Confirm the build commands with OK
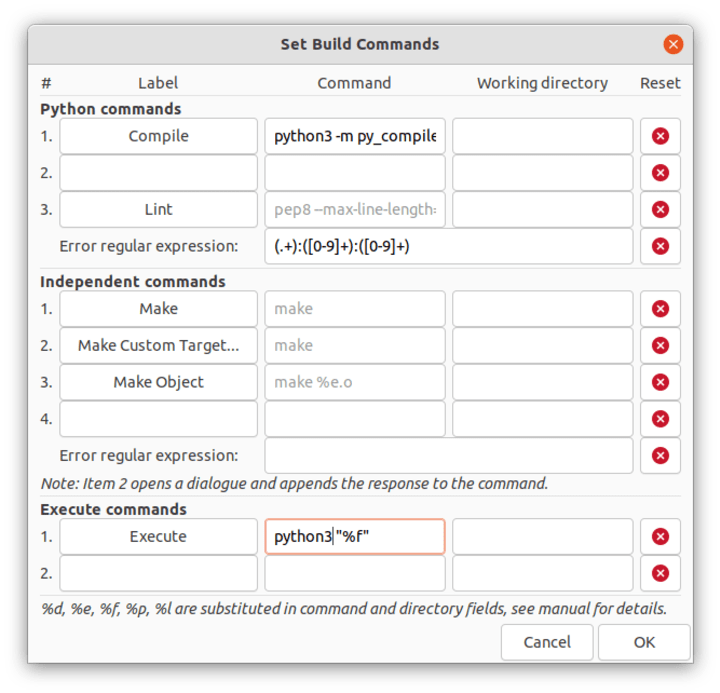Image resolution: width=720 pixels, height=693 pixels. [x=644, y=642]
